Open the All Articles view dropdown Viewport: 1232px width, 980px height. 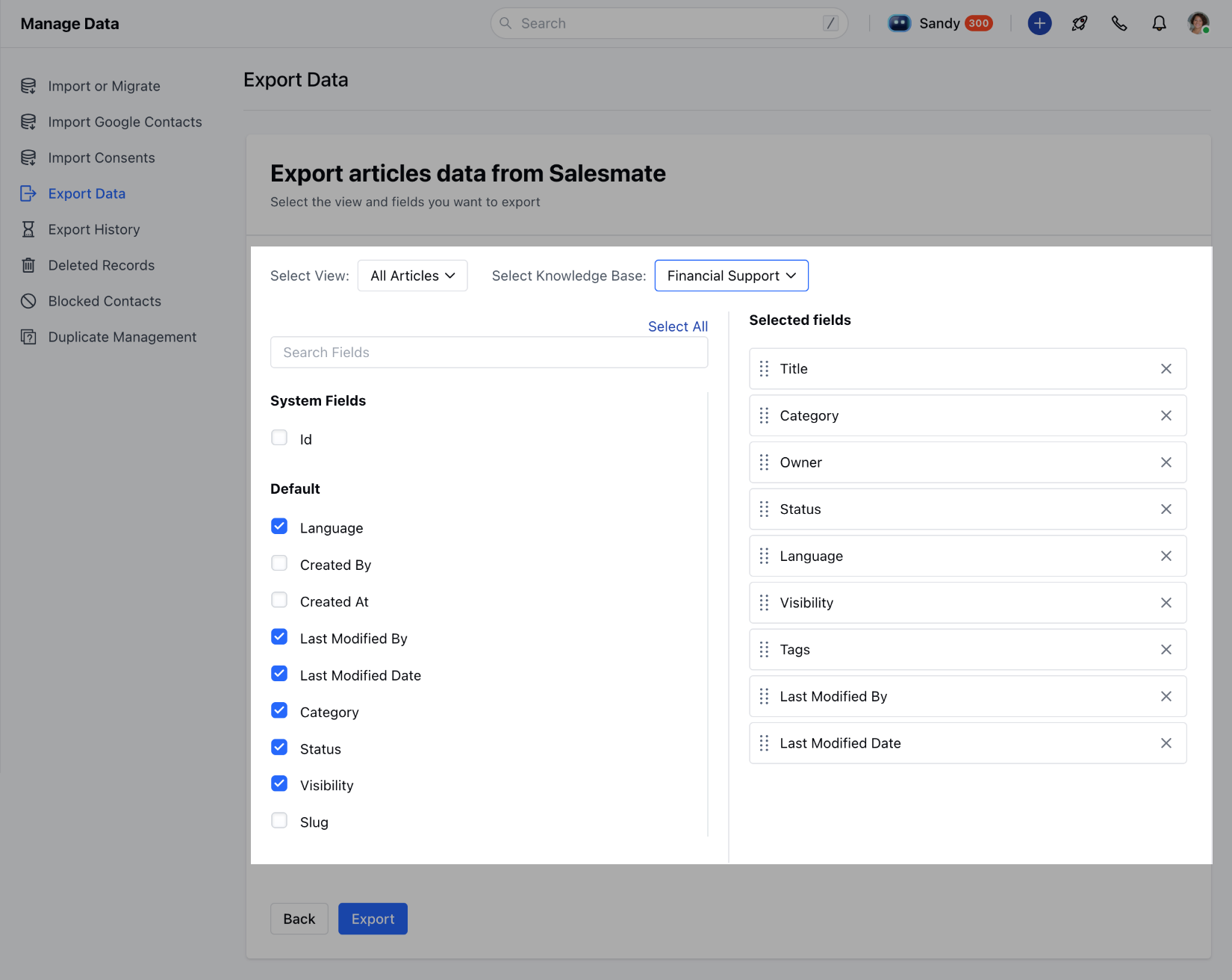pos(413,276)
